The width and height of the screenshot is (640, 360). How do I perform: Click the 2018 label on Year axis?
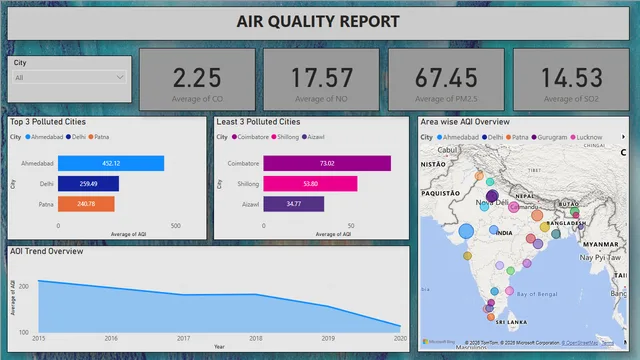tap(256, 338)
